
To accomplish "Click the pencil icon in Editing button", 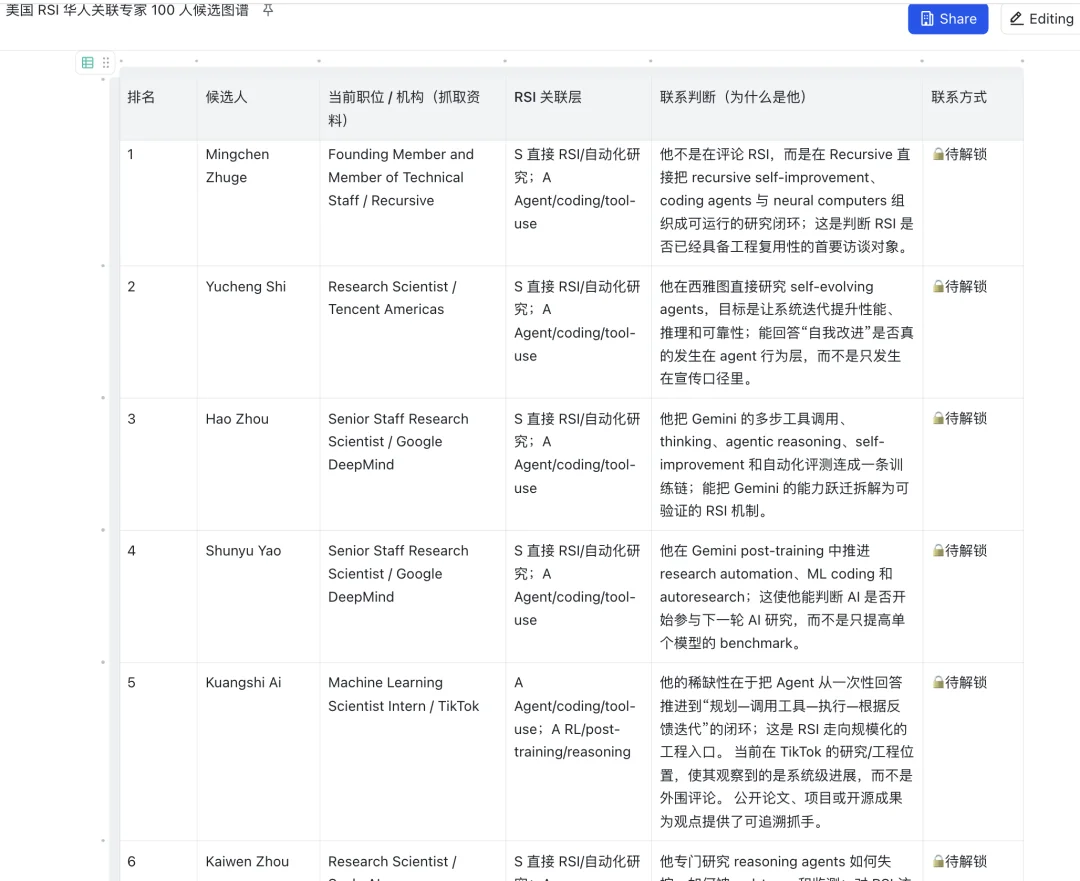I will coord(1016,19).
